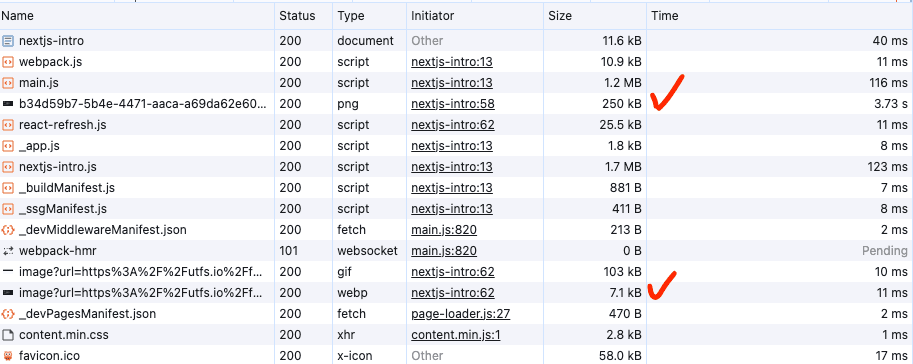The image size is (913, 364).
Task: Click the JSON icon beside _devPagesManifest.json
Action: [x=8, y=314]
